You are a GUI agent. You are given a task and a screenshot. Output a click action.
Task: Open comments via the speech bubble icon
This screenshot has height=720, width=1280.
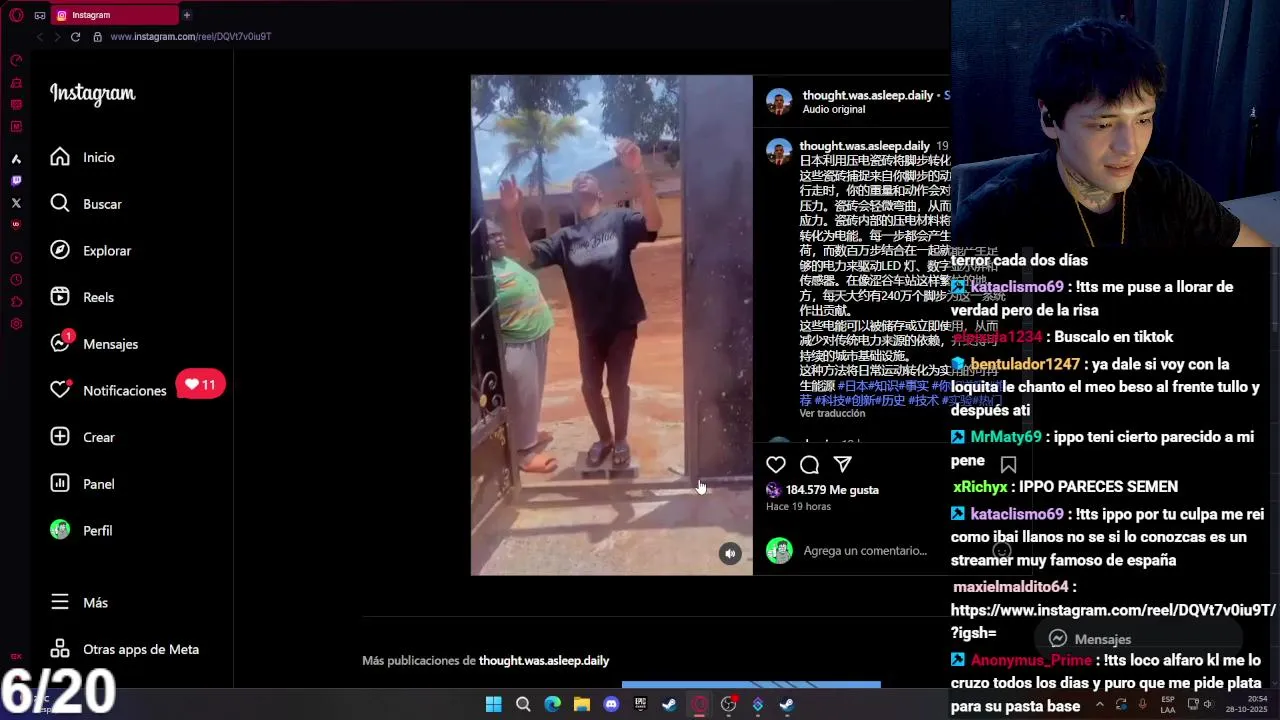(x=809, y=464)
